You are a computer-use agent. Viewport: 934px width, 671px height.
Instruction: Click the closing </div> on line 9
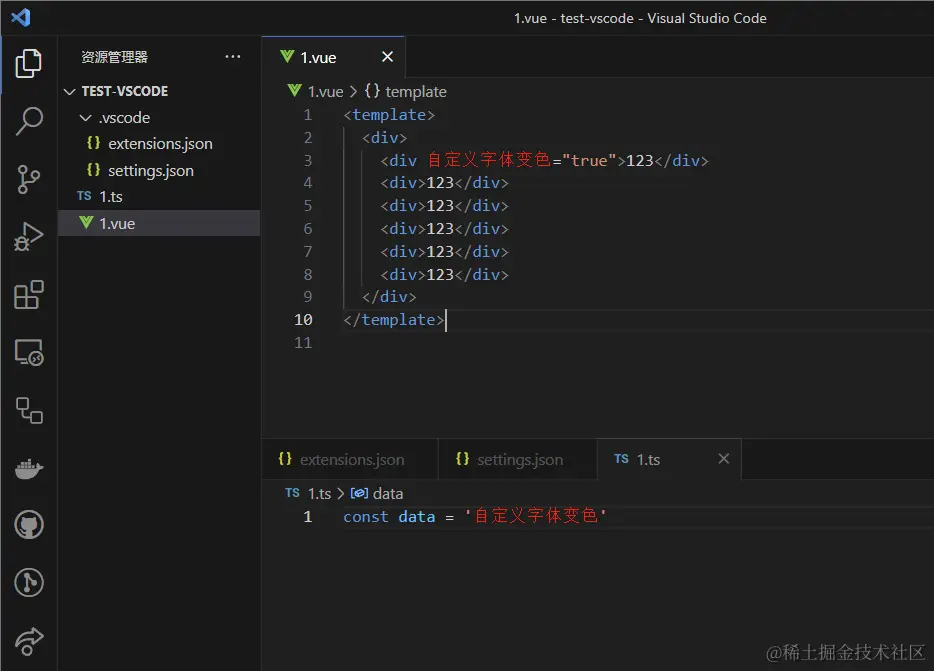389,297
